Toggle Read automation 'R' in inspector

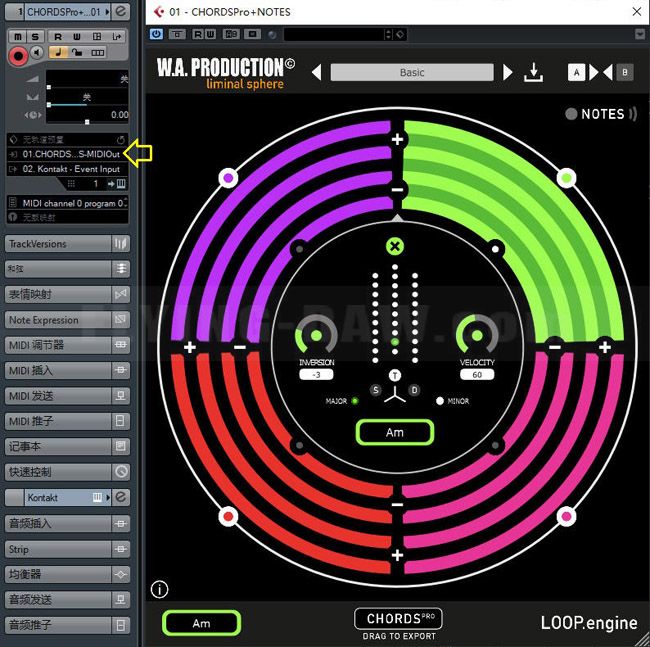pyautogui.click(x=58, y=36)
